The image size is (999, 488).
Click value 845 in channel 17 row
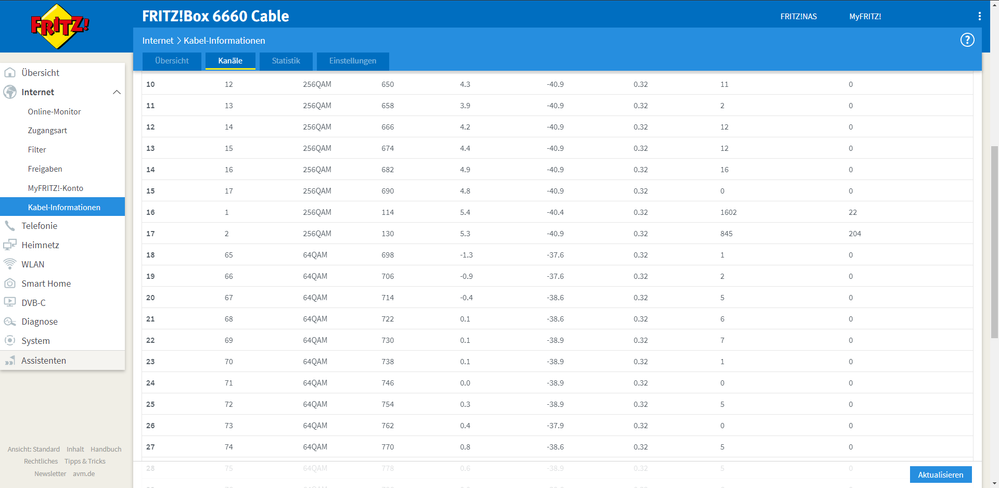(x=726, y=234)
